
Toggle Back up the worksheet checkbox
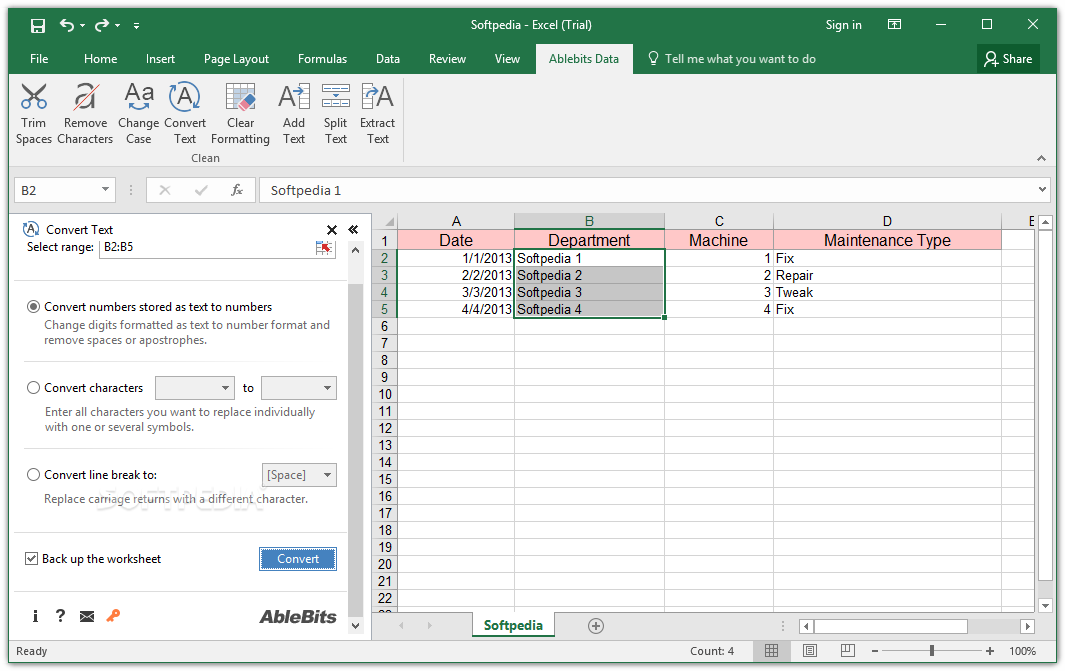click(31, 559)
